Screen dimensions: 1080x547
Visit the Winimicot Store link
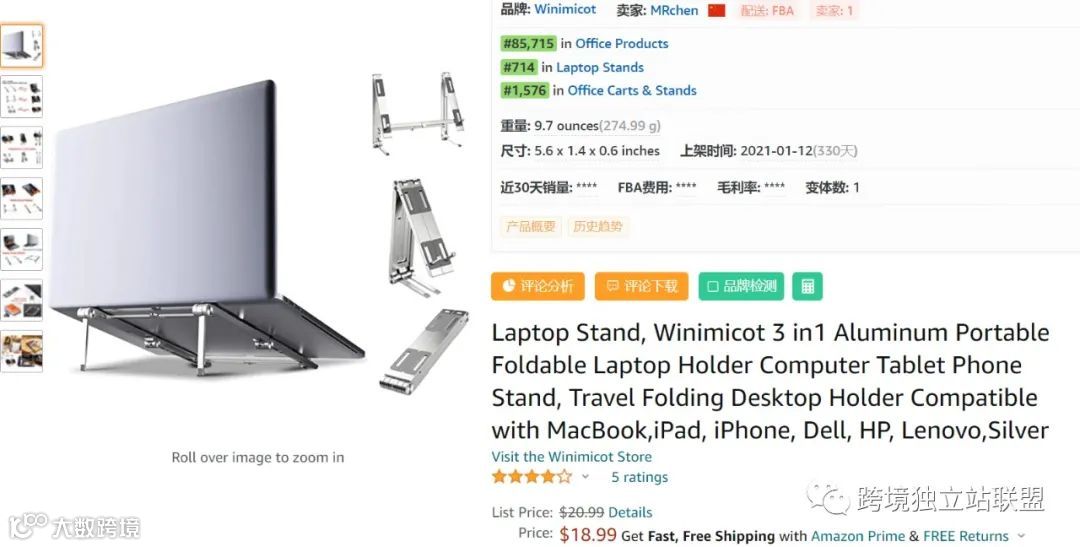point(572,457)
